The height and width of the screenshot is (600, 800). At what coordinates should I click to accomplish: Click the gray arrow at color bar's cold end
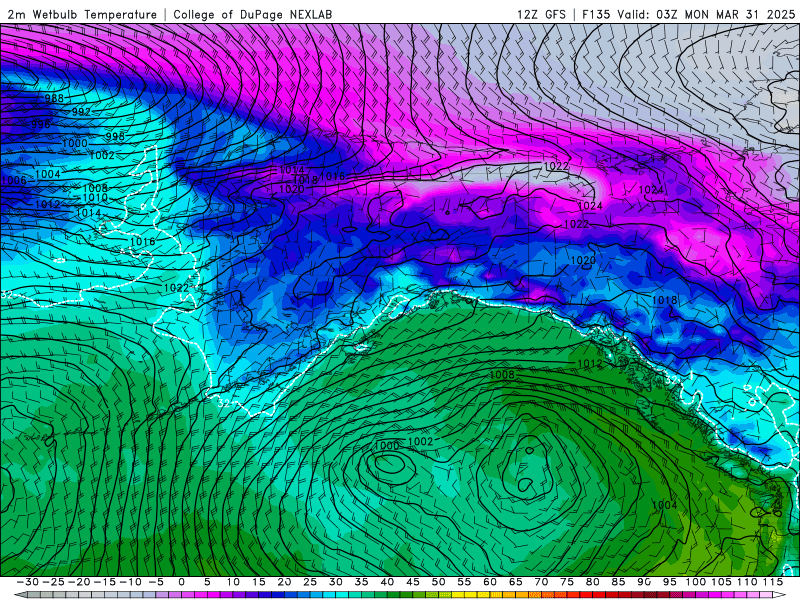pyautogui.click(x=20, y=595)
